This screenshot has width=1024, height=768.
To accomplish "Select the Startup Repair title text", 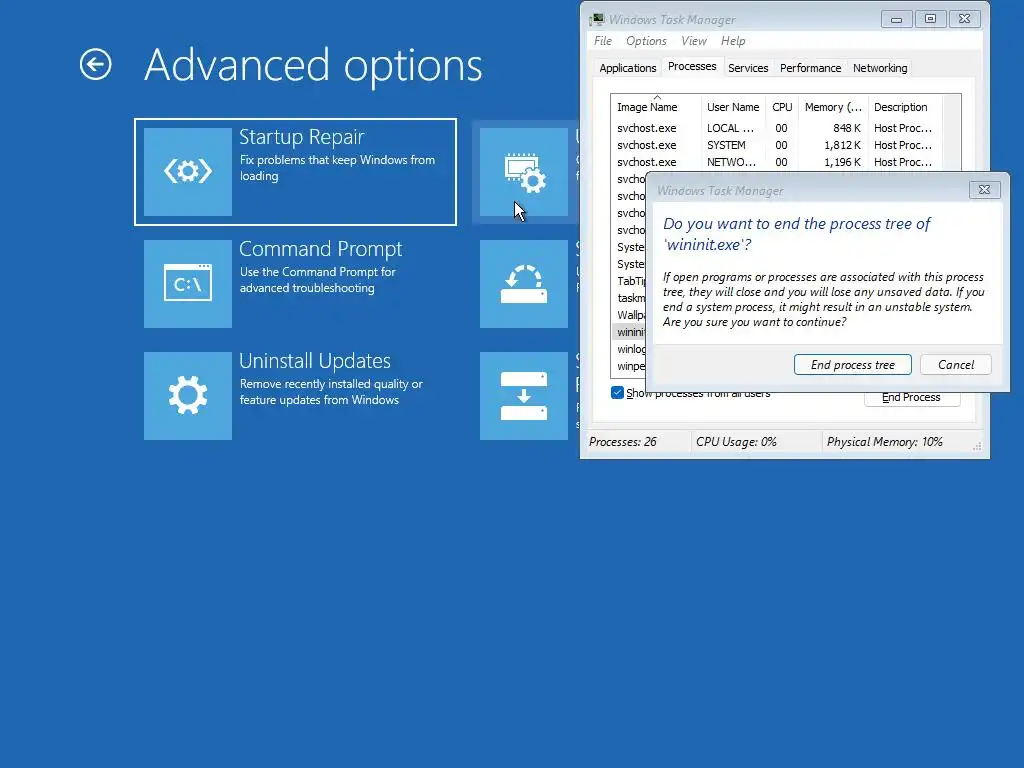I will [x=301, y=137].
